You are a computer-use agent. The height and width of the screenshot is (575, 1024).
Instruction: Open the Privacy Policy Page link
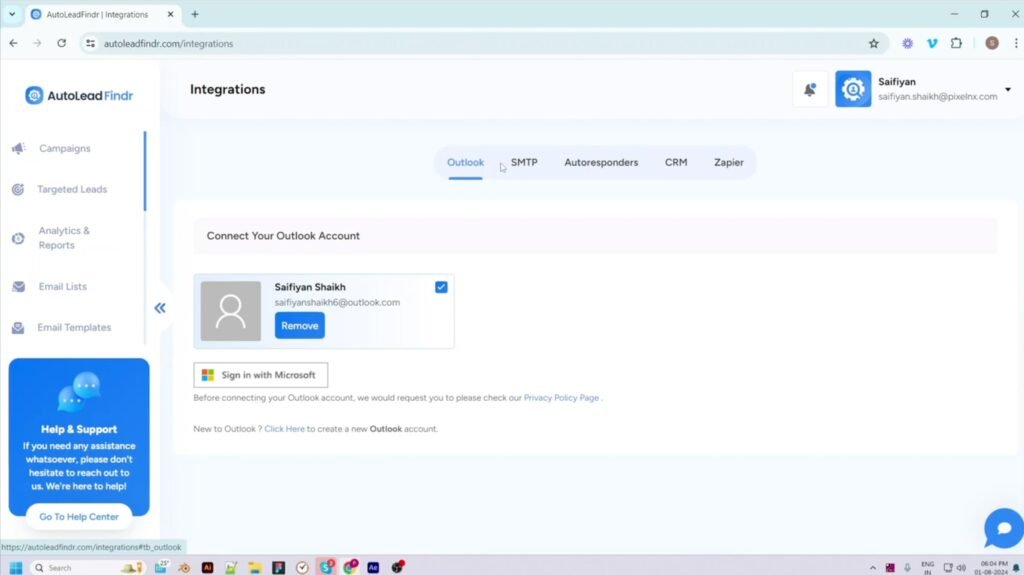point(561,397)
